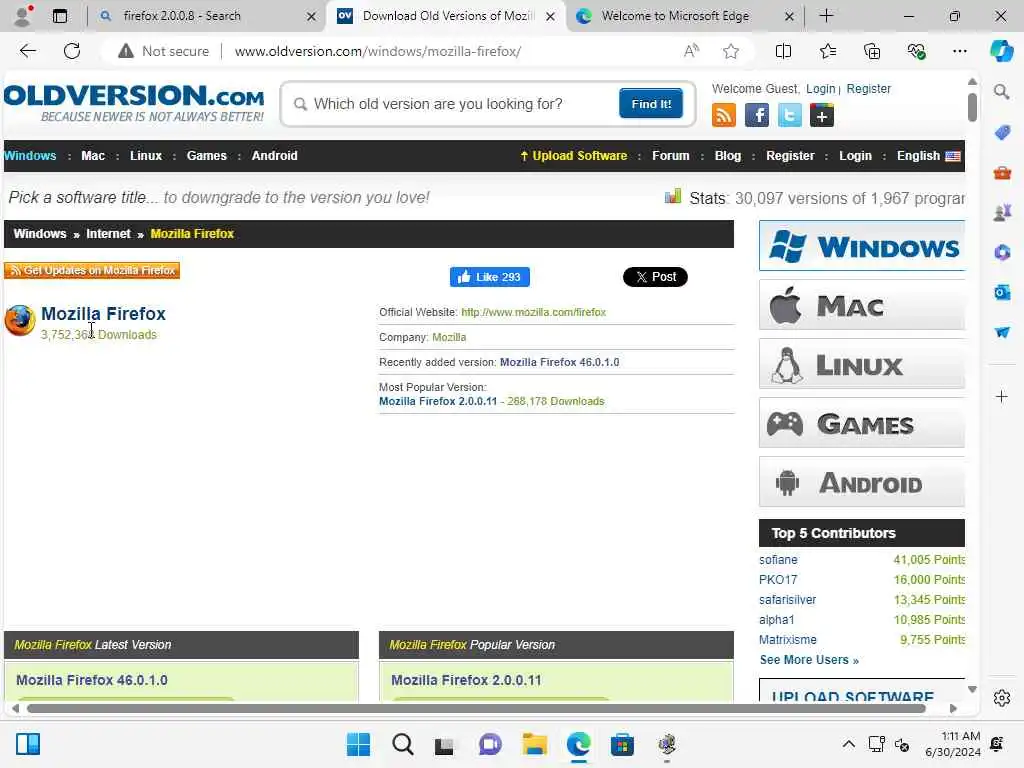Open Copilot icon in Edge toolbar
This screenshot has height=768, width=1024.
click(1001, 51)
